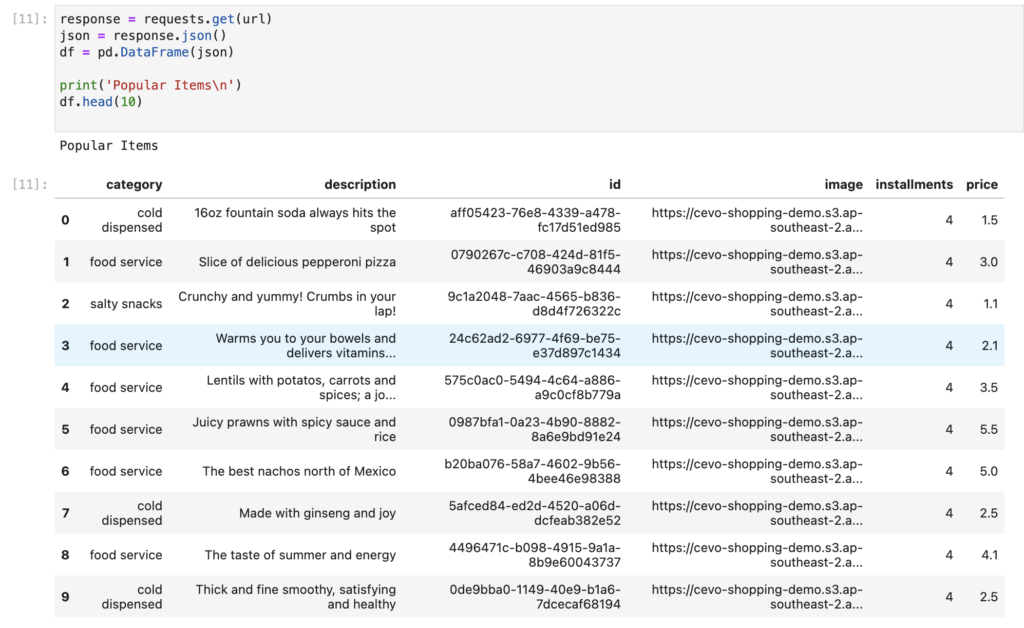Click the description 'The best nachos north of Mexico'

tap(300, 471)
